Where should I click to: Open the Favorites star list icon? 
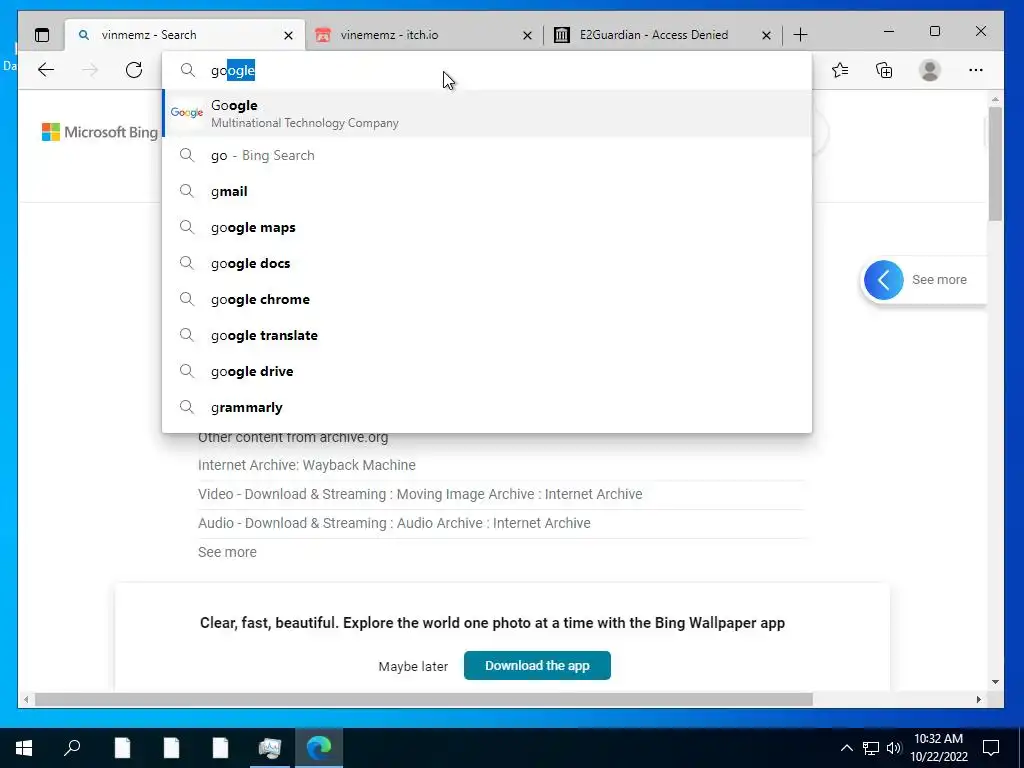point(840,70)
